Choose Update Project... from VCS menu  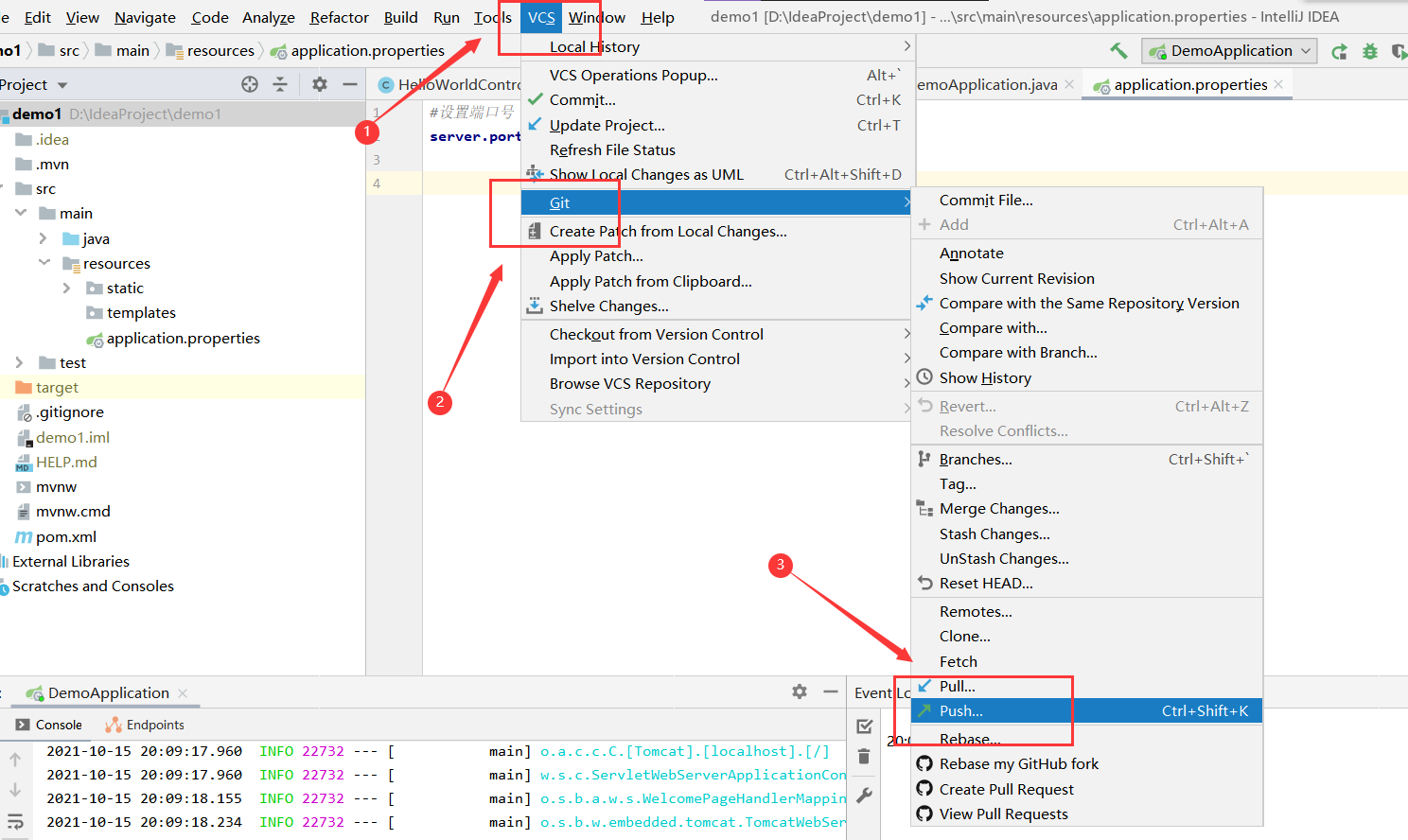click(x=718, y=125)
